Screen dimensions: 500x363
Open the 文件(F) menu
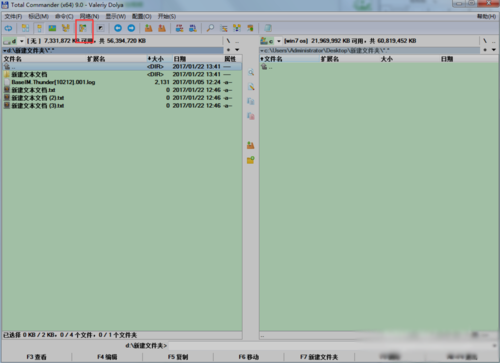pos(13,16)
